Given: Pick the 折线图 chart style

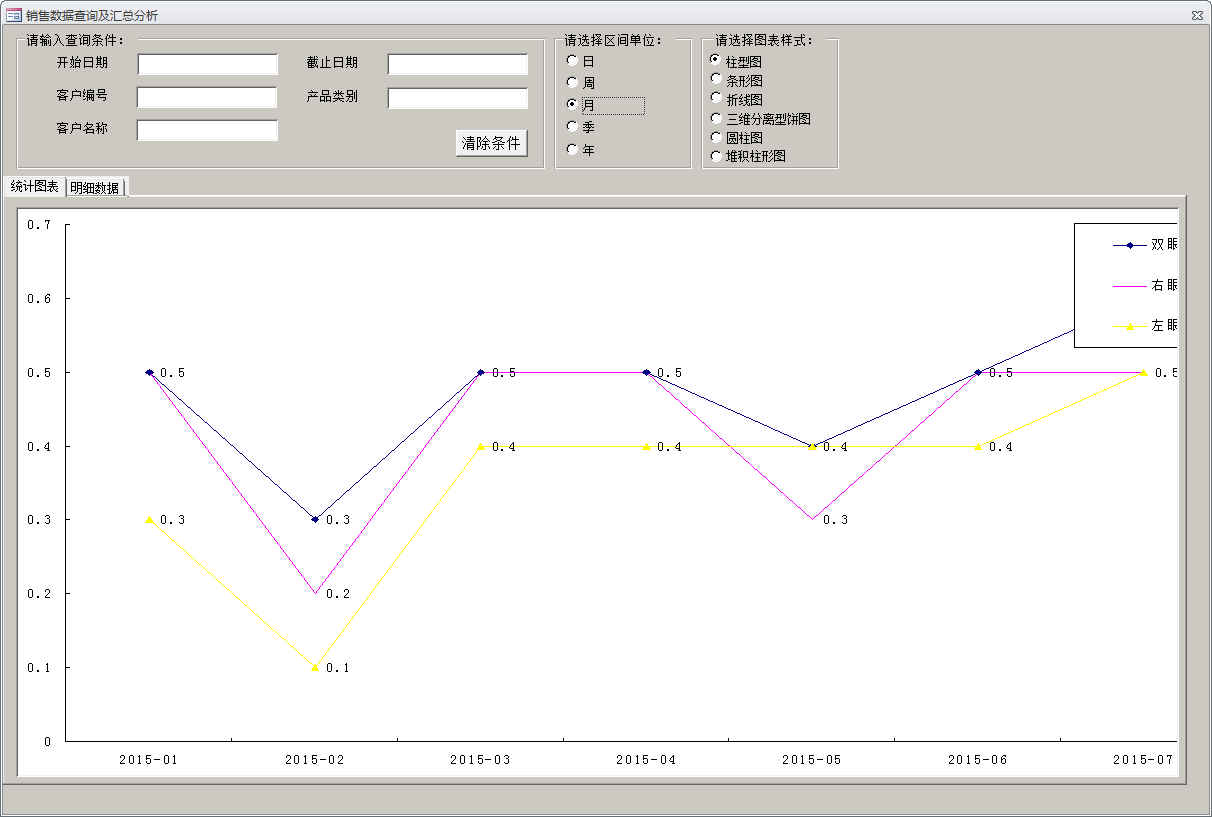Looking at the screenshot, I should [716, 98].
